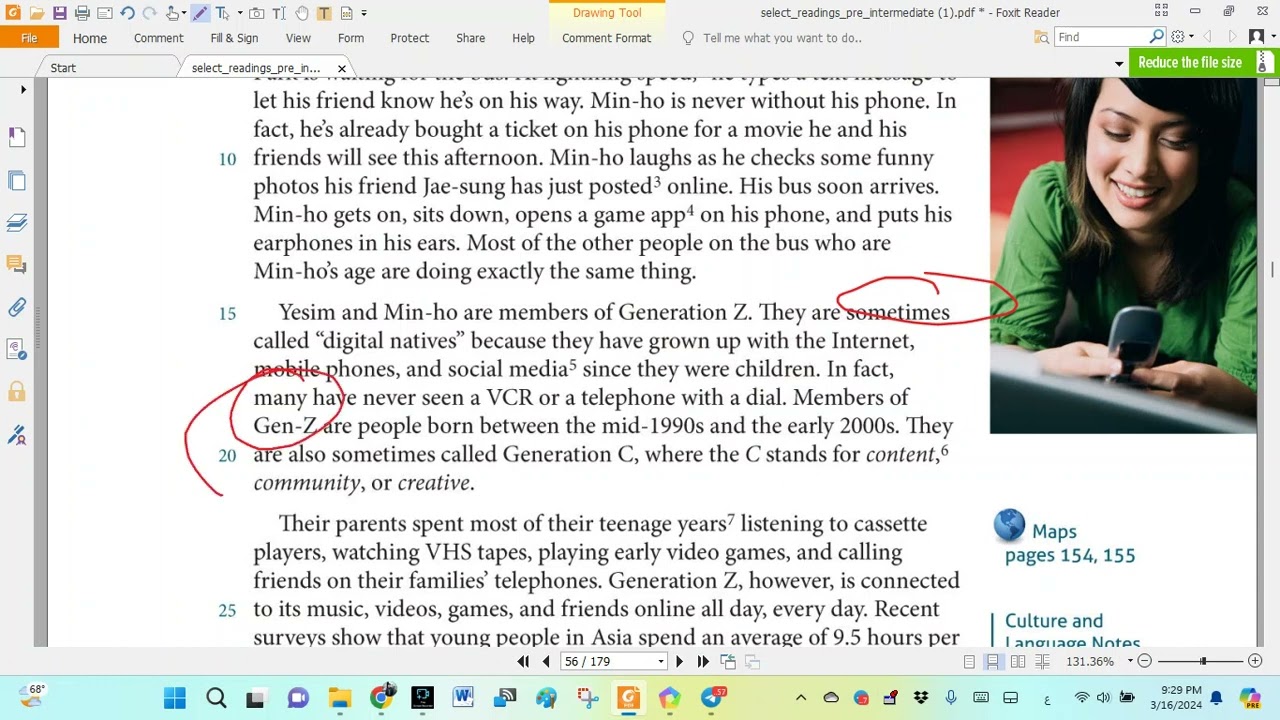The width and height of the screenshot is (1280, 720).
Task: Close the select_readings_pre_in document tab
Action: 342,68
